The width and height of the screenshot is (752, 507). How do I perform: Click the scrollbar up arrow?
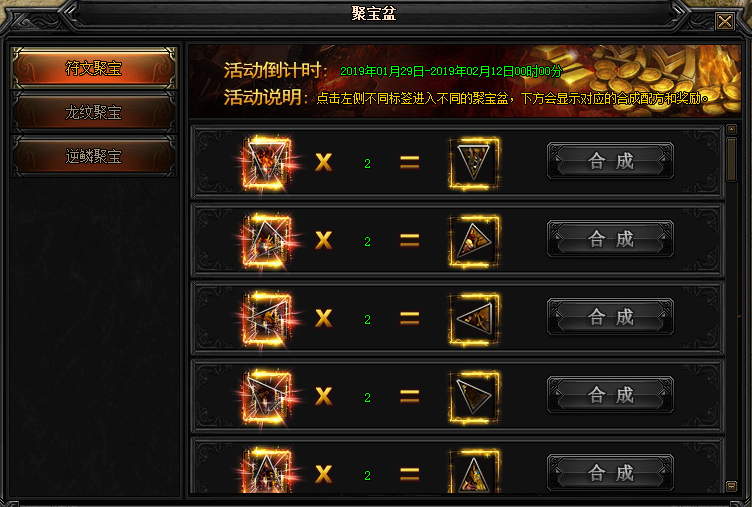tap(731, 129)
